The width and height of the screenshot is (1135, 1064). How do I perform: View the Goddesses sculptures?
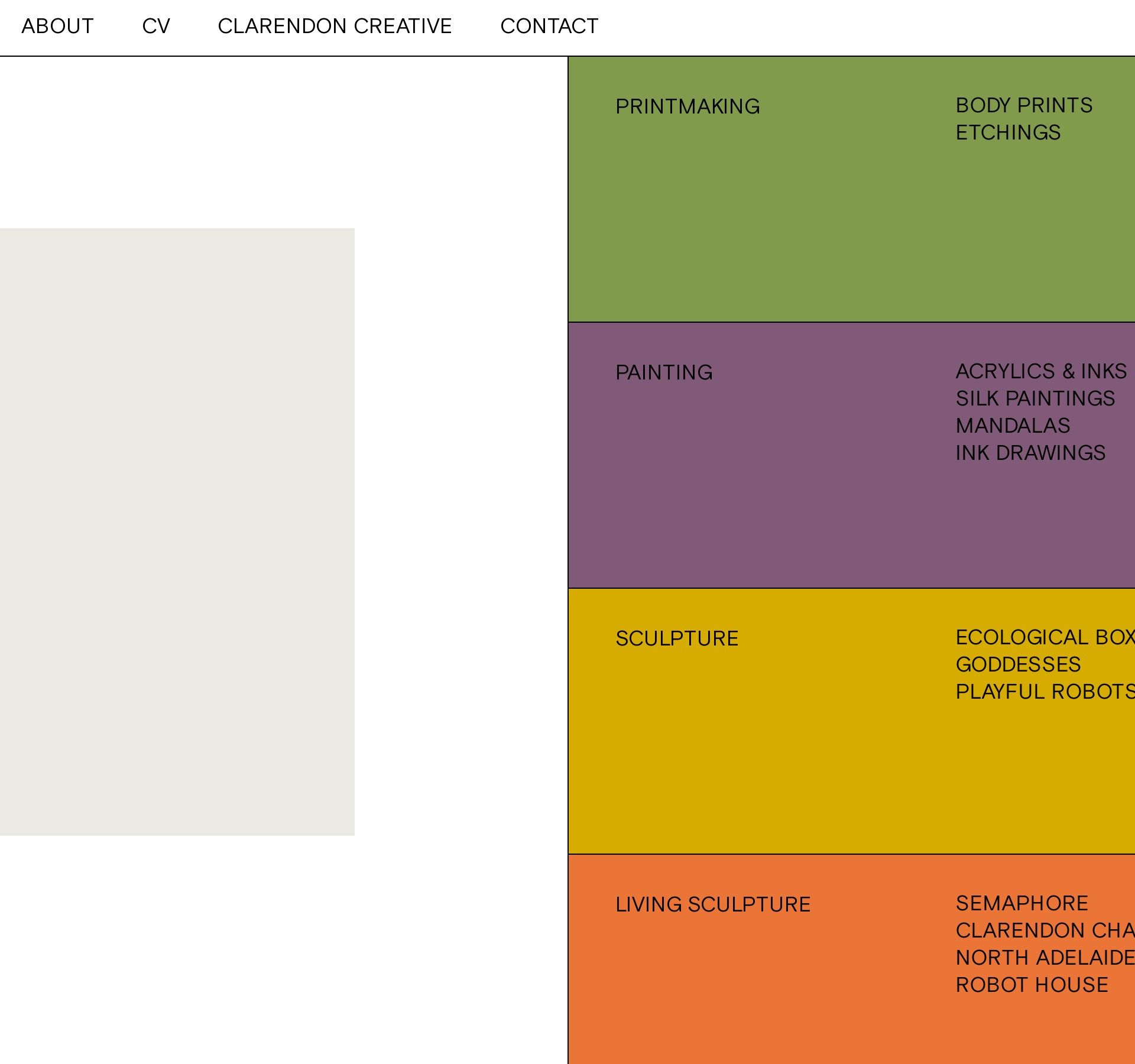click(1018, 664)
